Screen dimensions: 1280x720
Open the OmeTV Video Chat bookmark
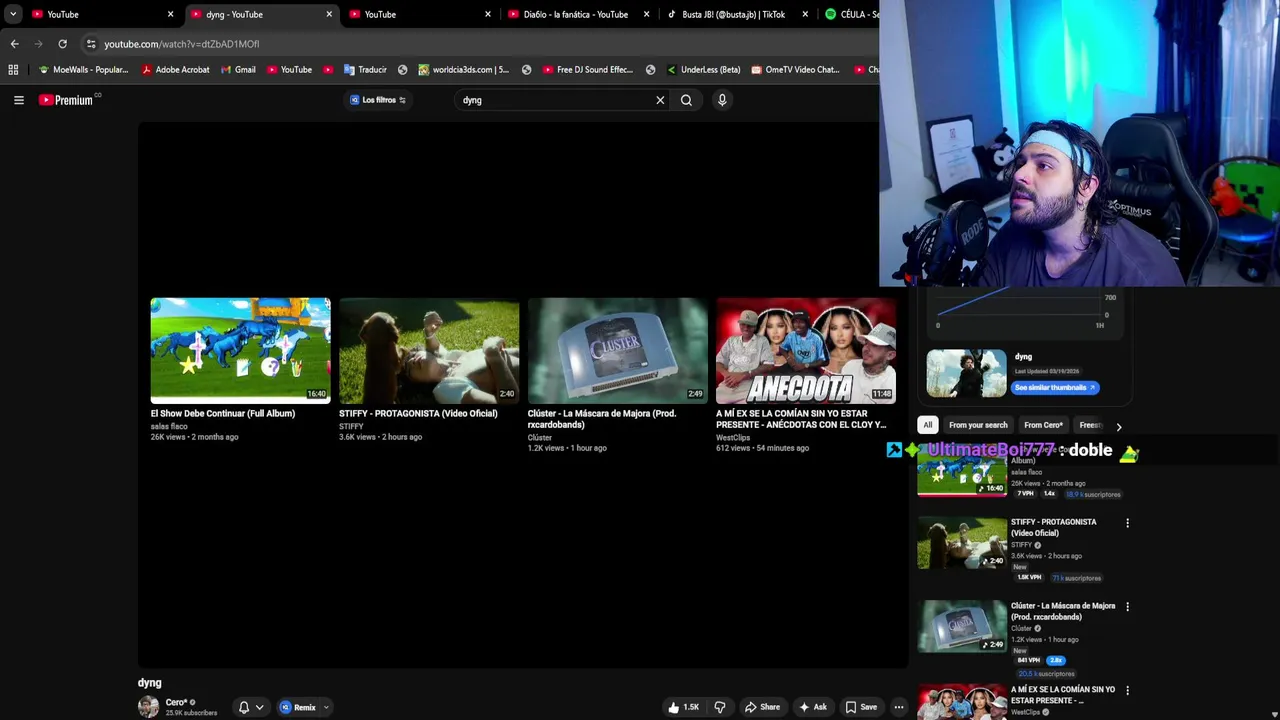pyautogui.click(x=795, y=70)
